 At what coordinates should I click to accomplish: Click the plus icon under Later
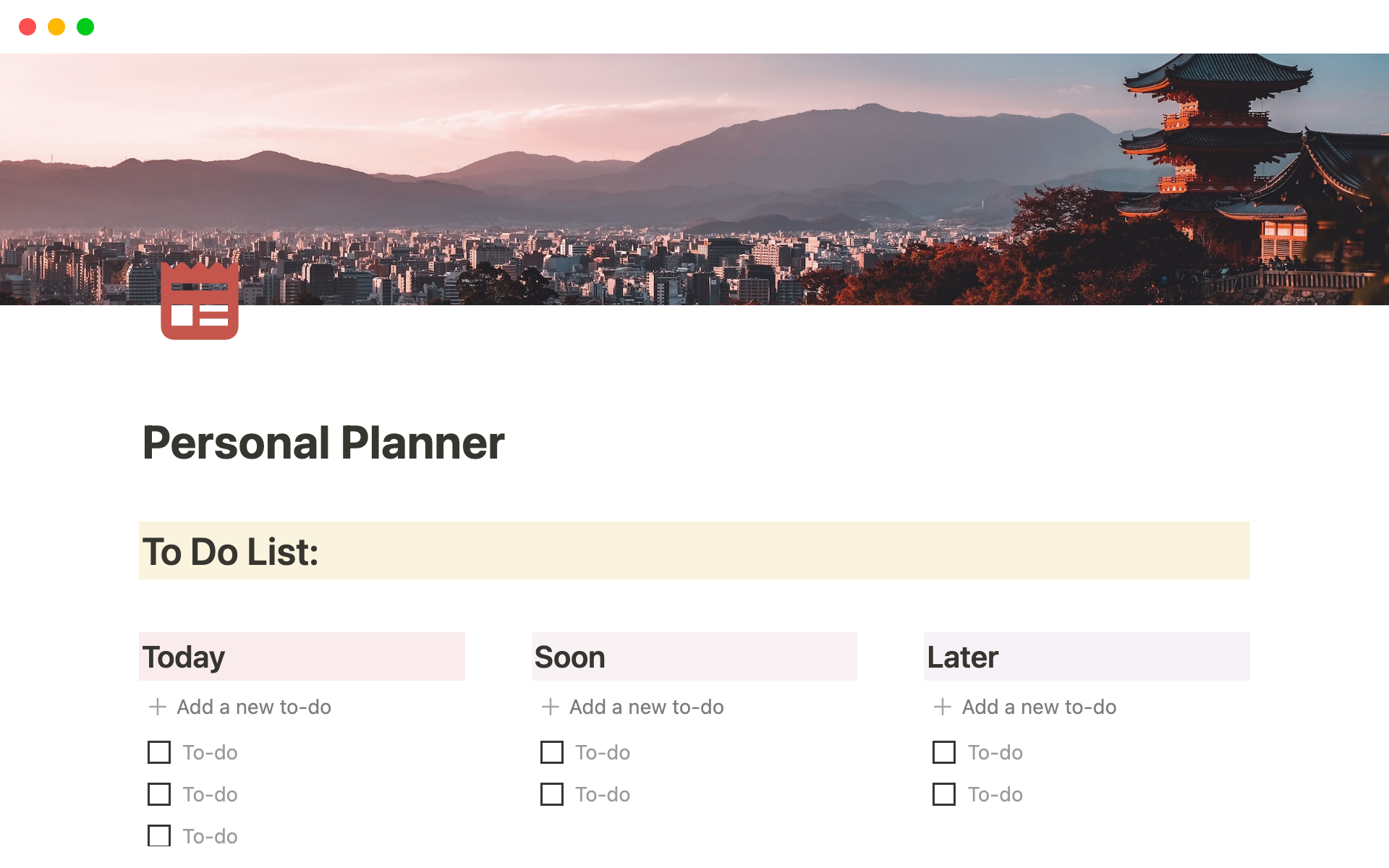click(x=943, y=707)
